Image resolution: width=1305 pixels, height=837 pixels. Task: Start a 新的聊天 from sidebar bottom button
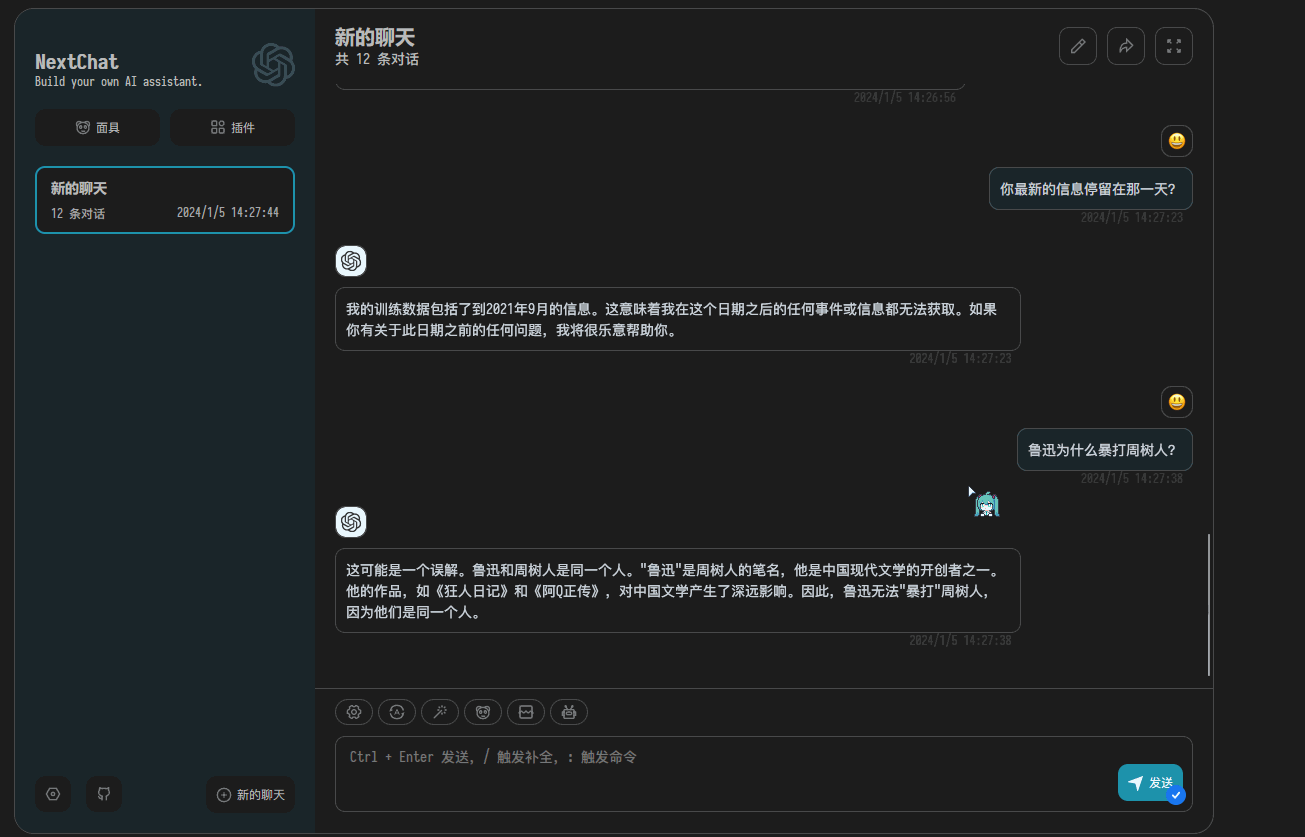pos(250,795)
